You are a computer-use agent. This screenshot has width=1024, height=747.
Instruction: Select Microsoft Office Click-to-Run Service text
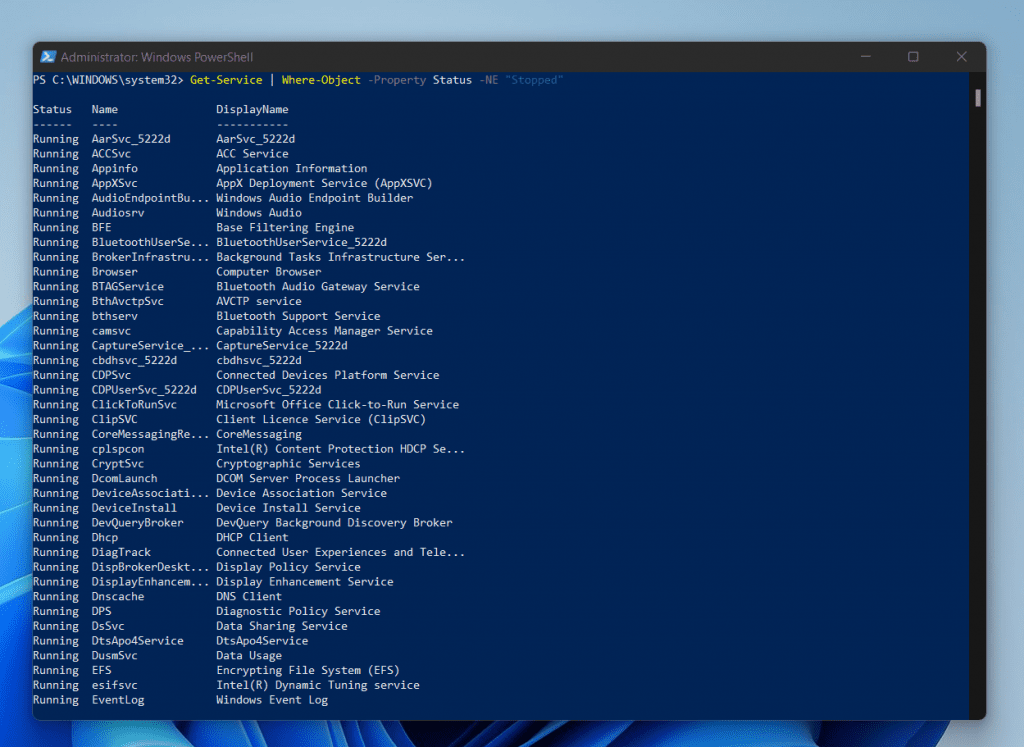[337, 405]
